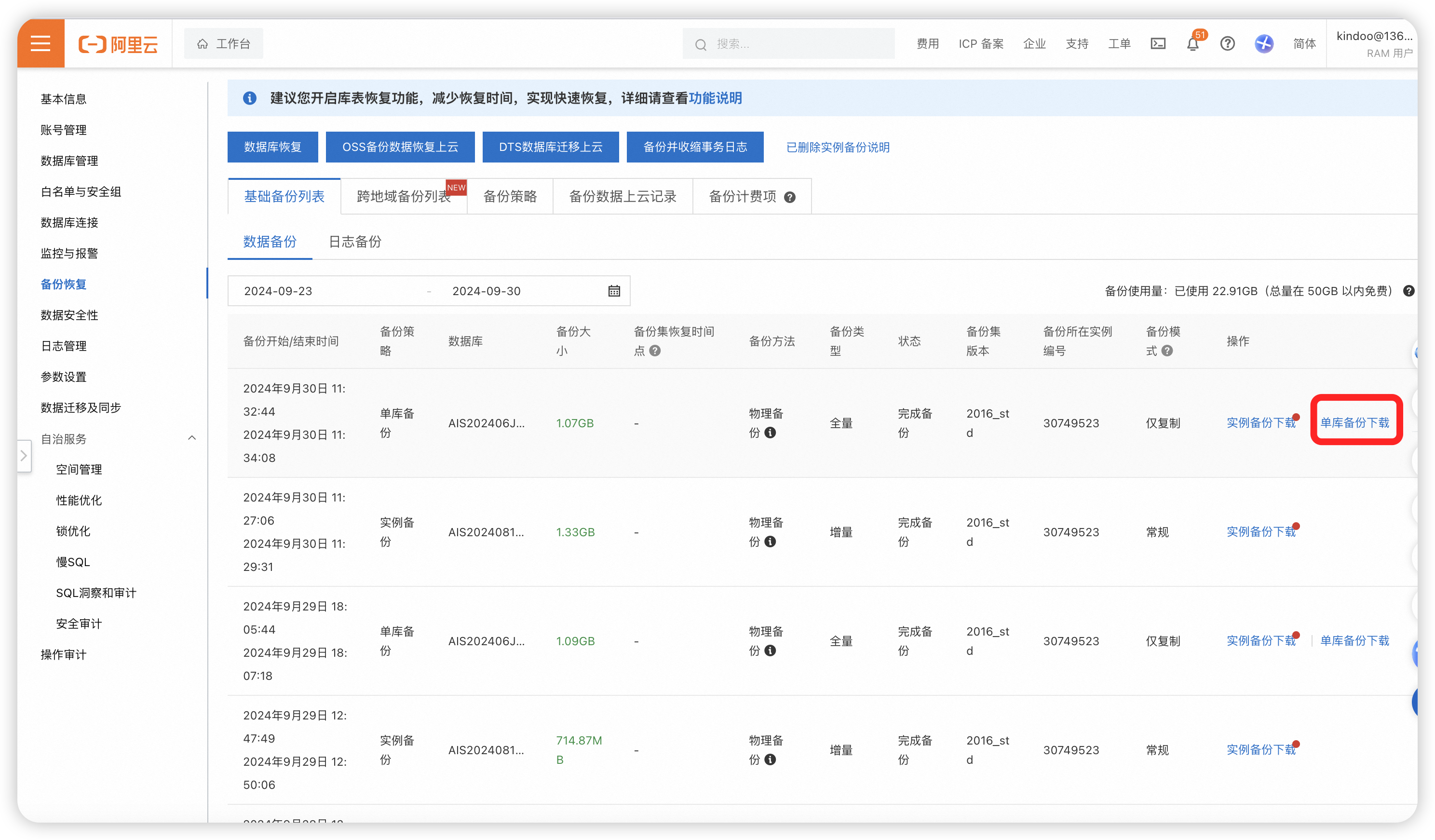The image size is (1435, 840).
Task: Click help icon next to 备份使用量
Action: [1408, 291]
